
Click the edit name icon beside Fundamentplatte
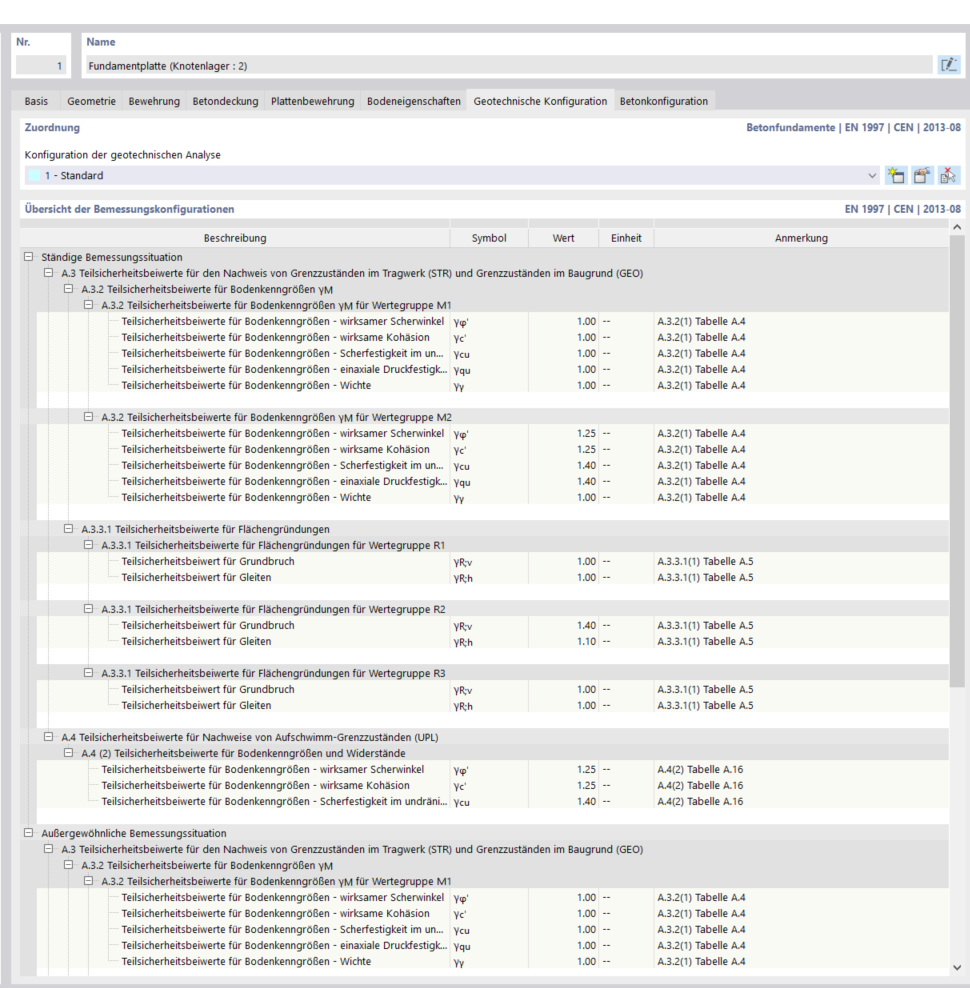(x=949, y=65)
